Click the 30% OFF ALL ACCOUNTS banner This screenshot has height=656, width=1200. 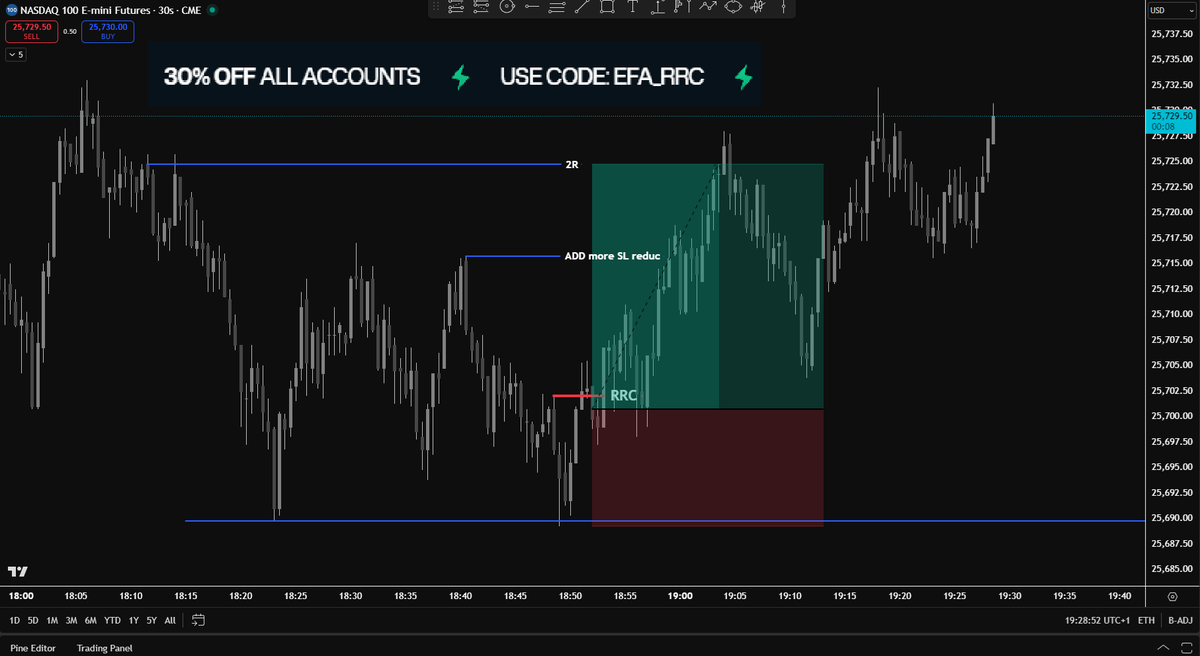tap(455, 76)
